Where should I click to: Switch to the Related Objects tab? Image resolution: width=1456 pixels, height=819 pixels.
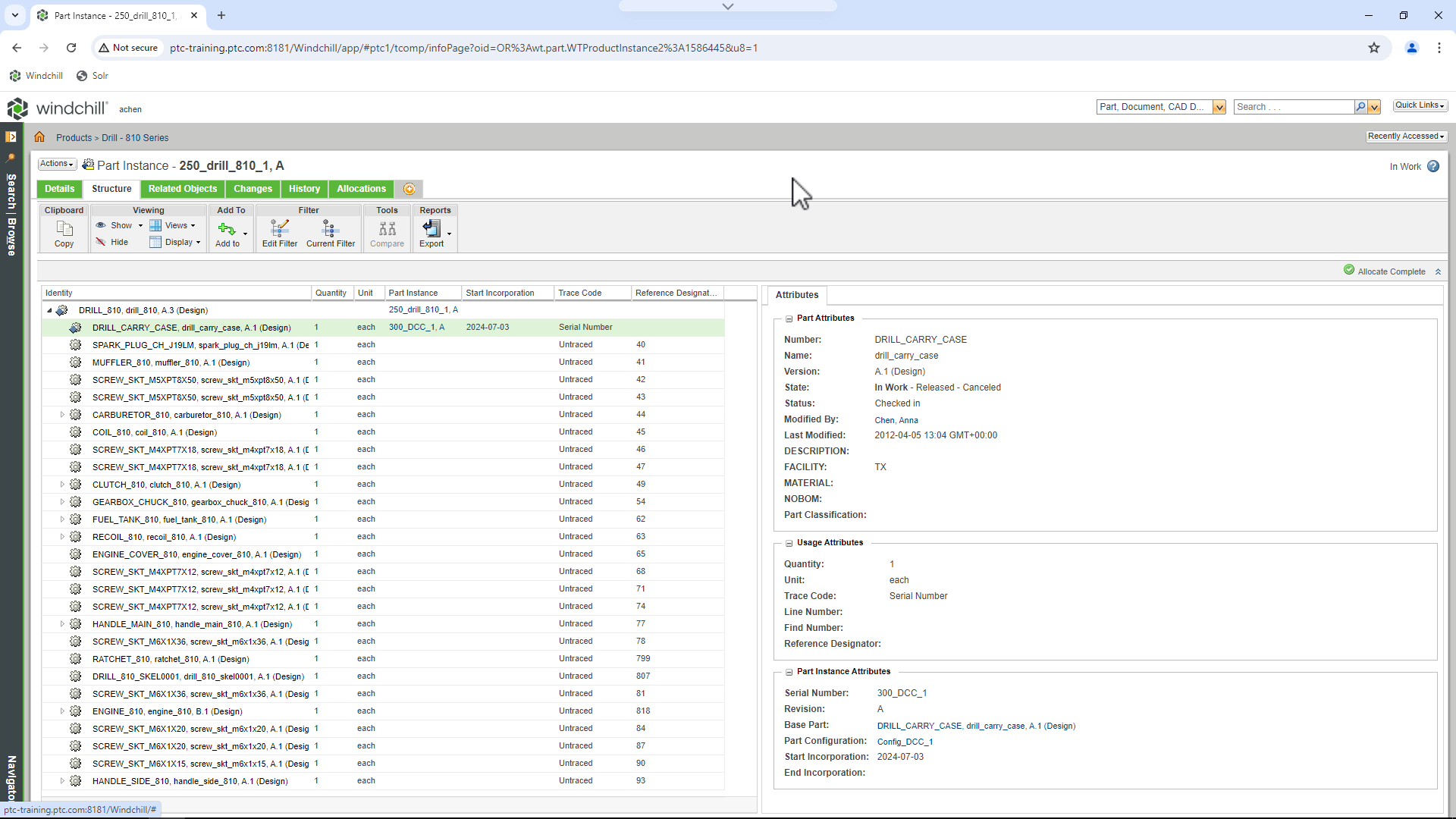pos(183,189)
